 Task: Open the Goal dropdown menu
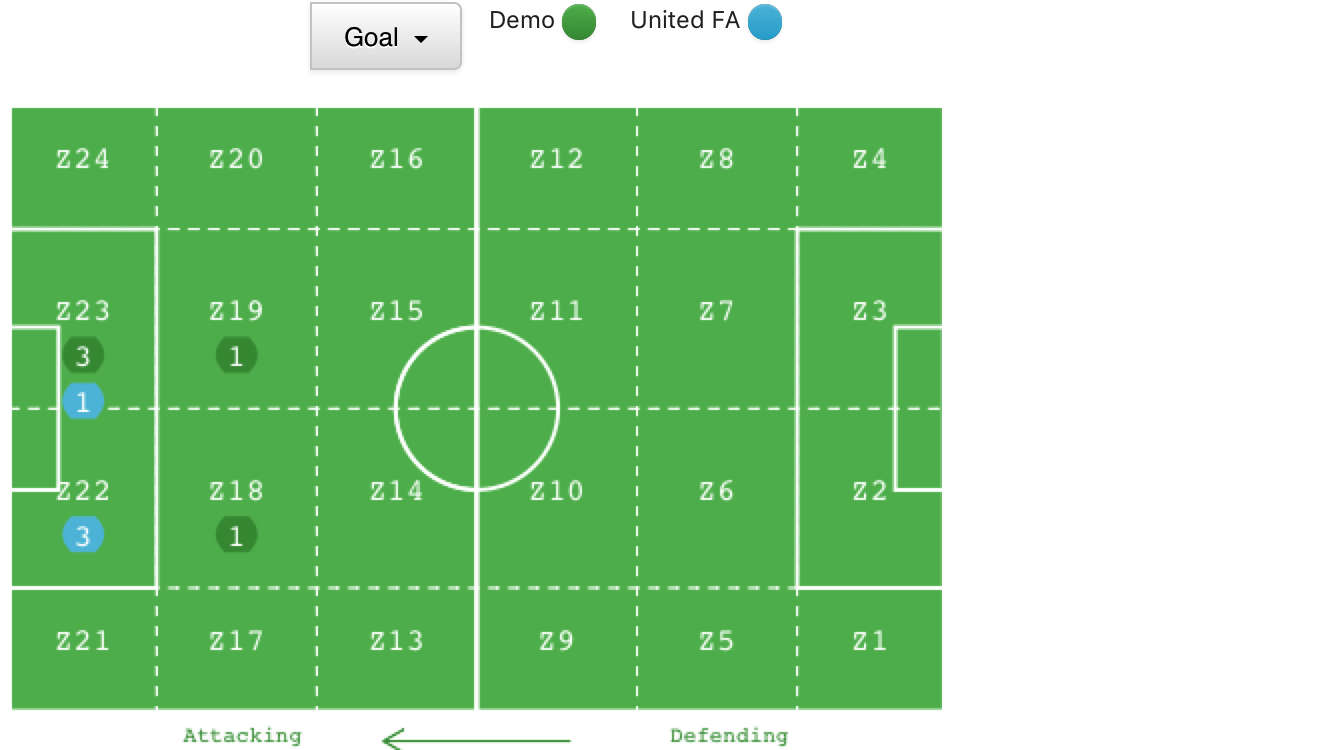coord(386,37)
